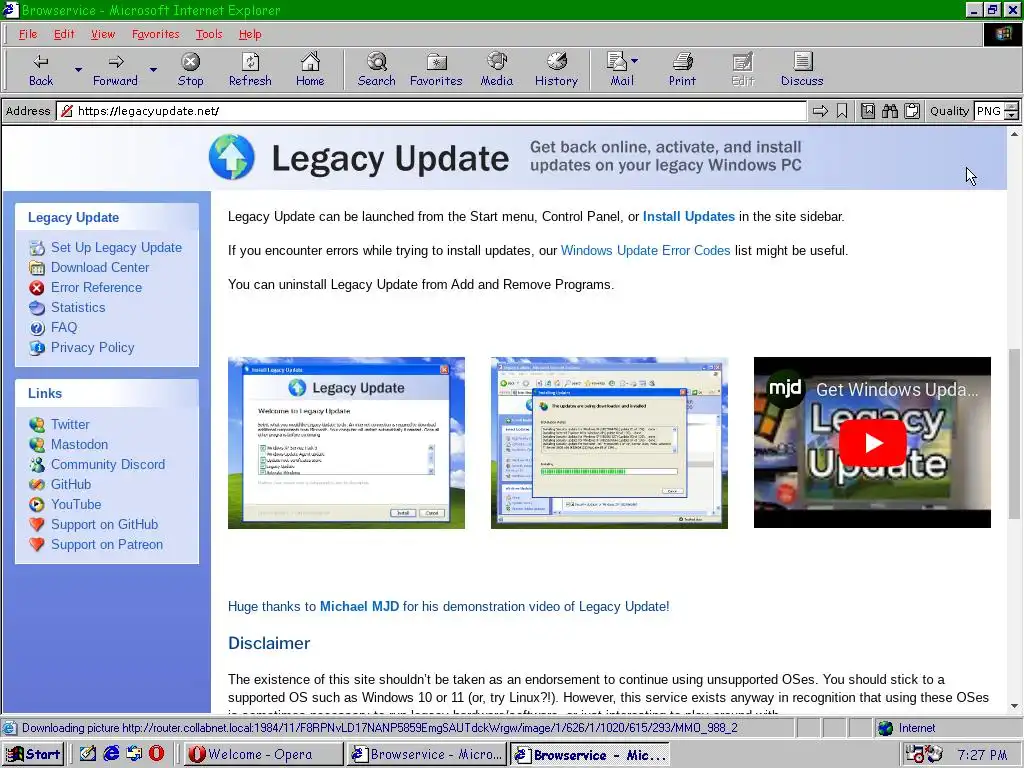Open the Statistics sidebar link
Screen dimensions: 1024x768
pyautogui.click(x=78, y=307)
